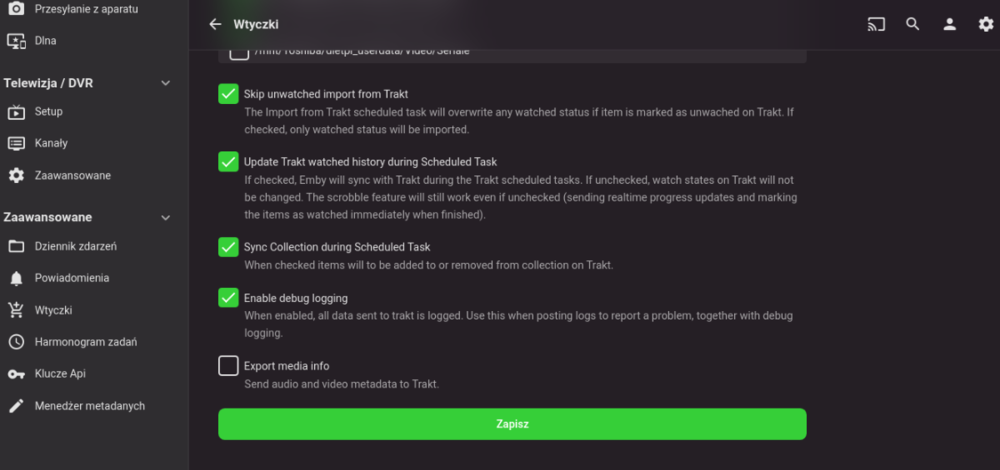
Task: Open Przesyłanie z aparatu camera icon
Action: point(16,9)
